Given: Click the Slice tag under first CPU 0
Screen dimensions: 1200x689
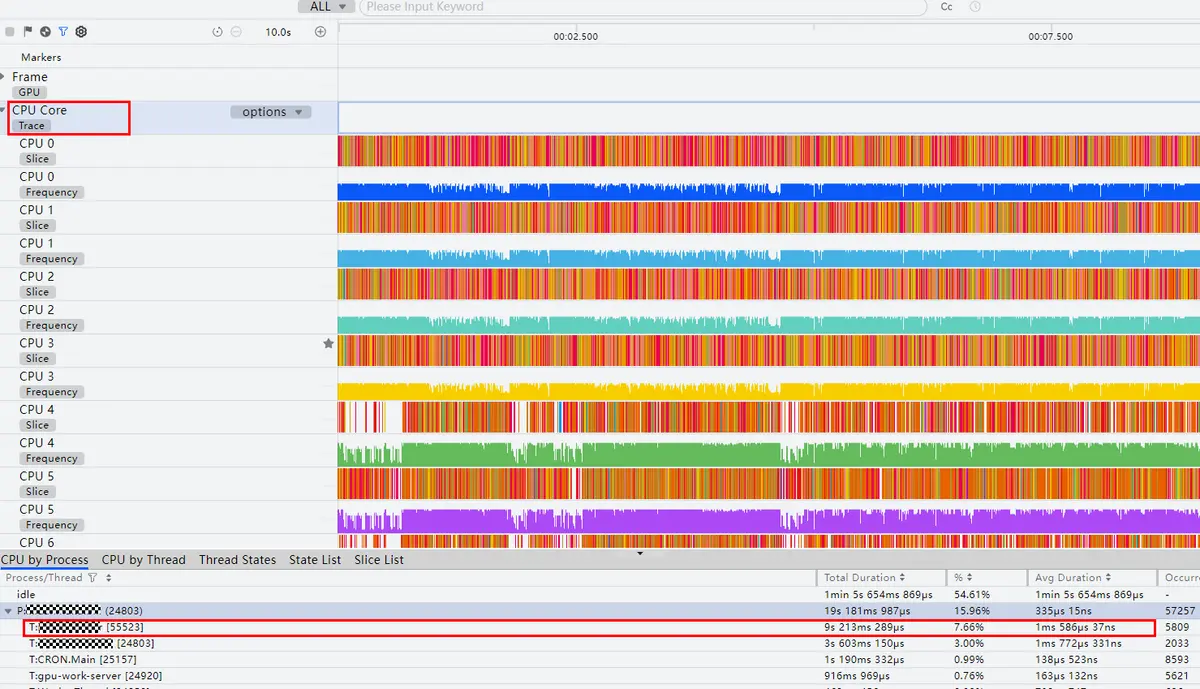Looking at the screenshot, I should [37, 159].
